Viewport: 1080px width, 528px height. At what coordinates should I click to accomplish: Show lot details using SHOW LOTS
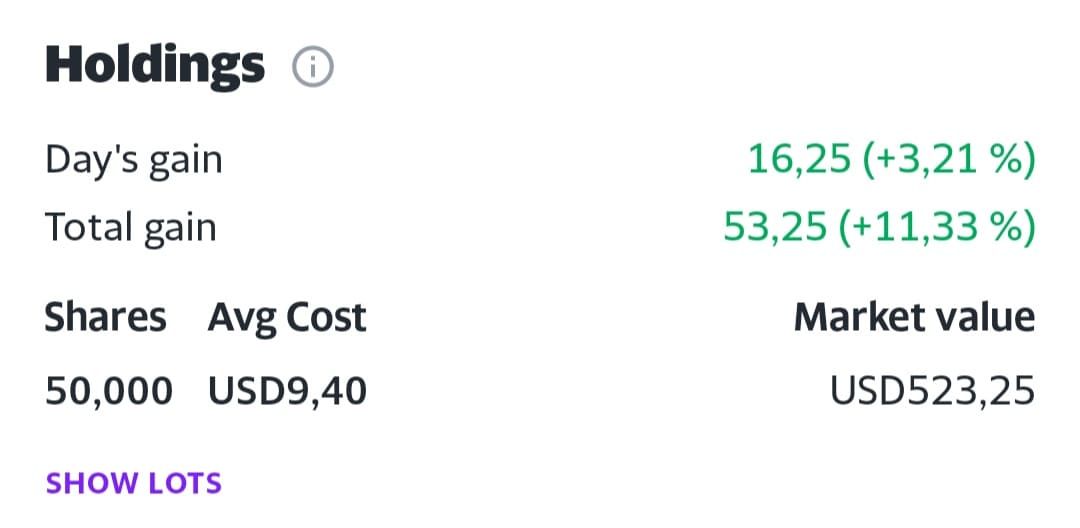coord(134,483)
